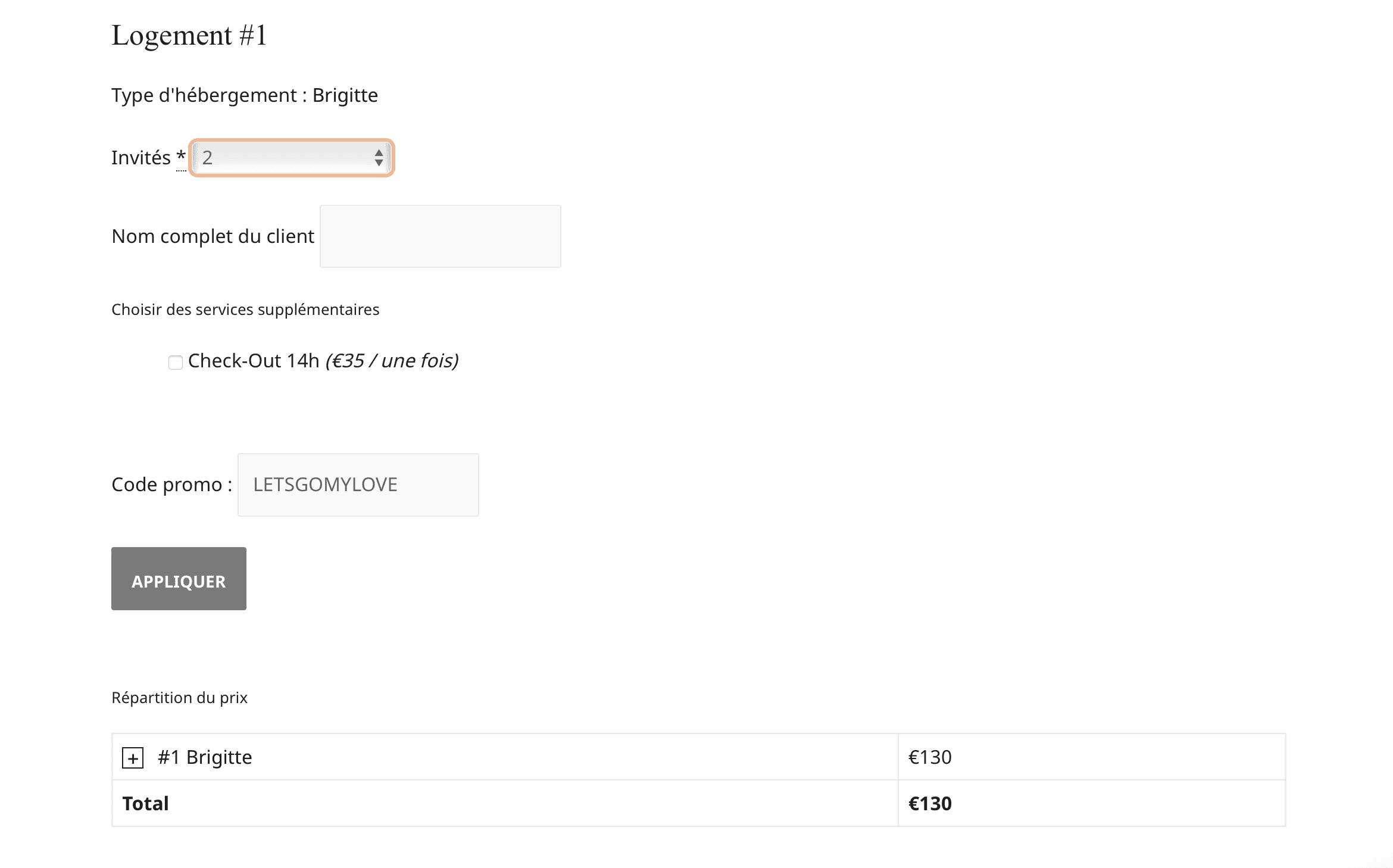Click the up-down arrows on Invités select
The height and width of the screenshot is (868, 1393).
[379, 158]
